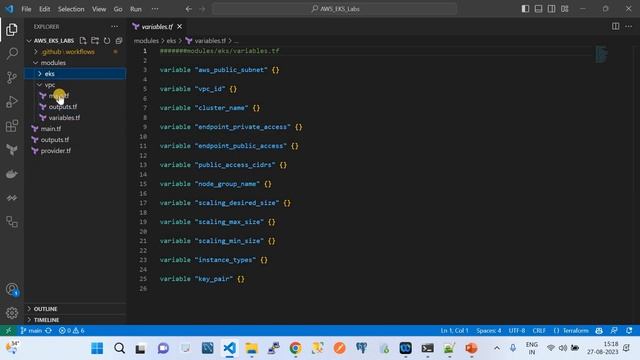Viewport: 640px width, 360px height.
Task: Open File Explorer from the taskbar
Action: [x=251, y=348]
